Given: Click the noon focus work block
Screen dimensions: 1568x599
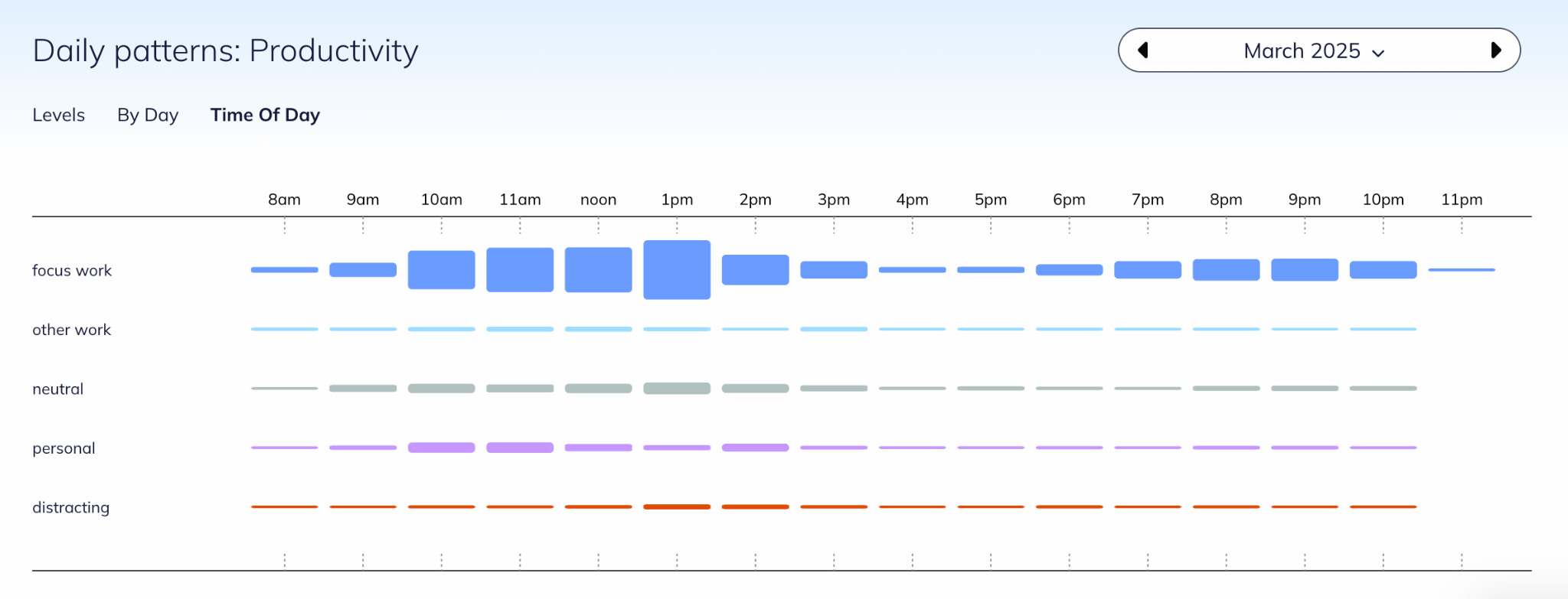Looking at the screenshot, I should [598, 270].
